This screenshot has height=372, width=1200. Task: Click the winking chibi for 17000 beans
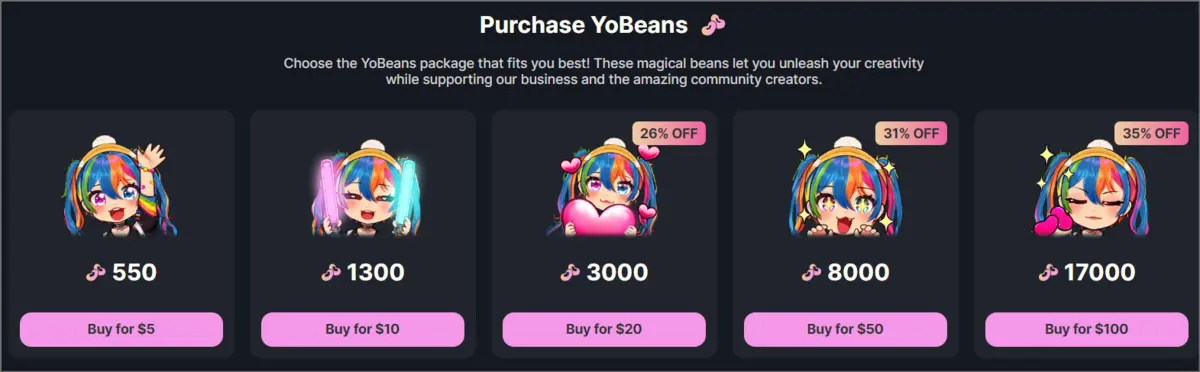(x=1086, y=188)
